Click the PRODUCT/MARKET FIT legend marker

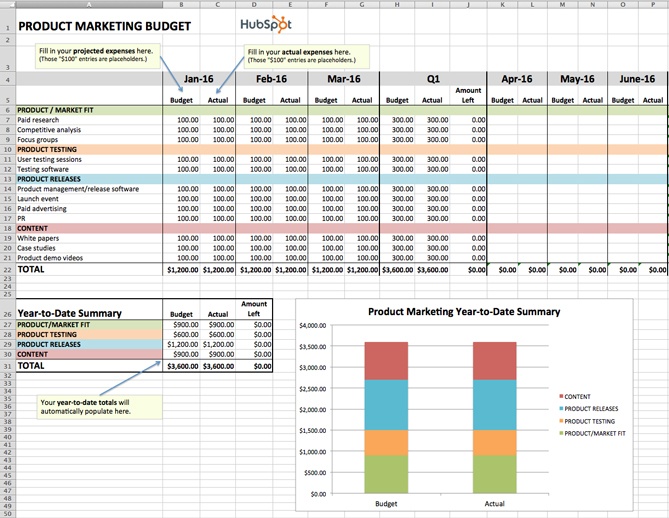(x=562, y=433)
